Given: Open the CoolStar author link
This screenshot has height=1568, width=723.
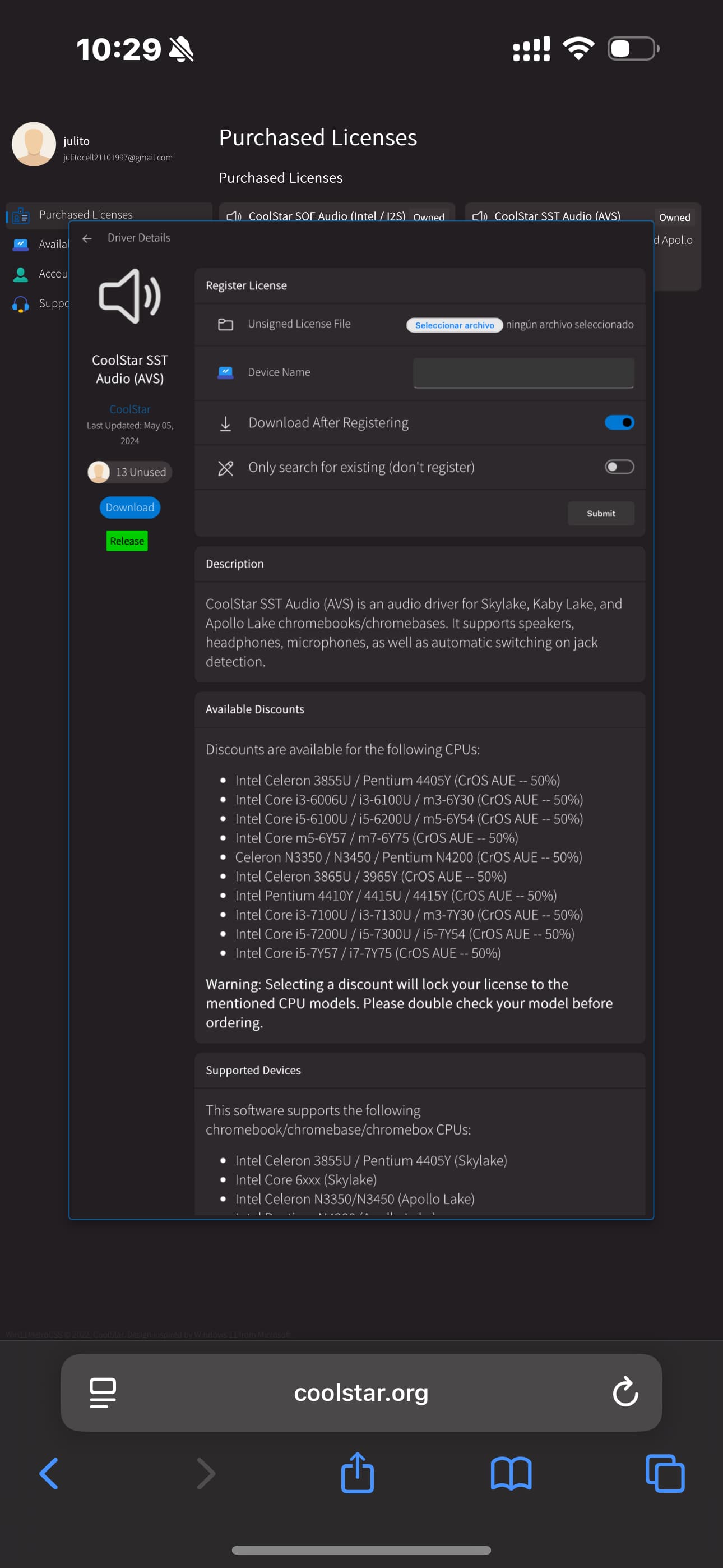Looking at the screenshot, I should (x=129, y=409).
